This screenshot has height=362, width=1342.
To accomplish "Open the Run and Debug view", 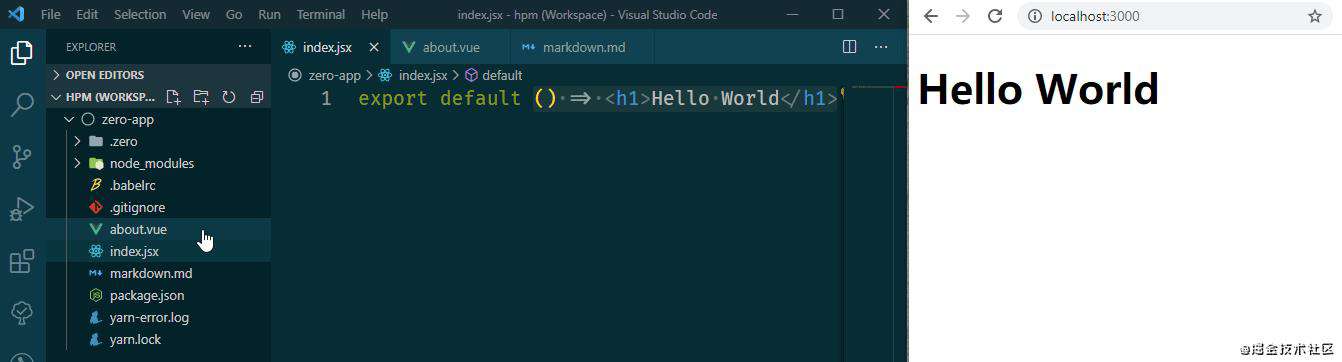I will click(x=22, y=210).
